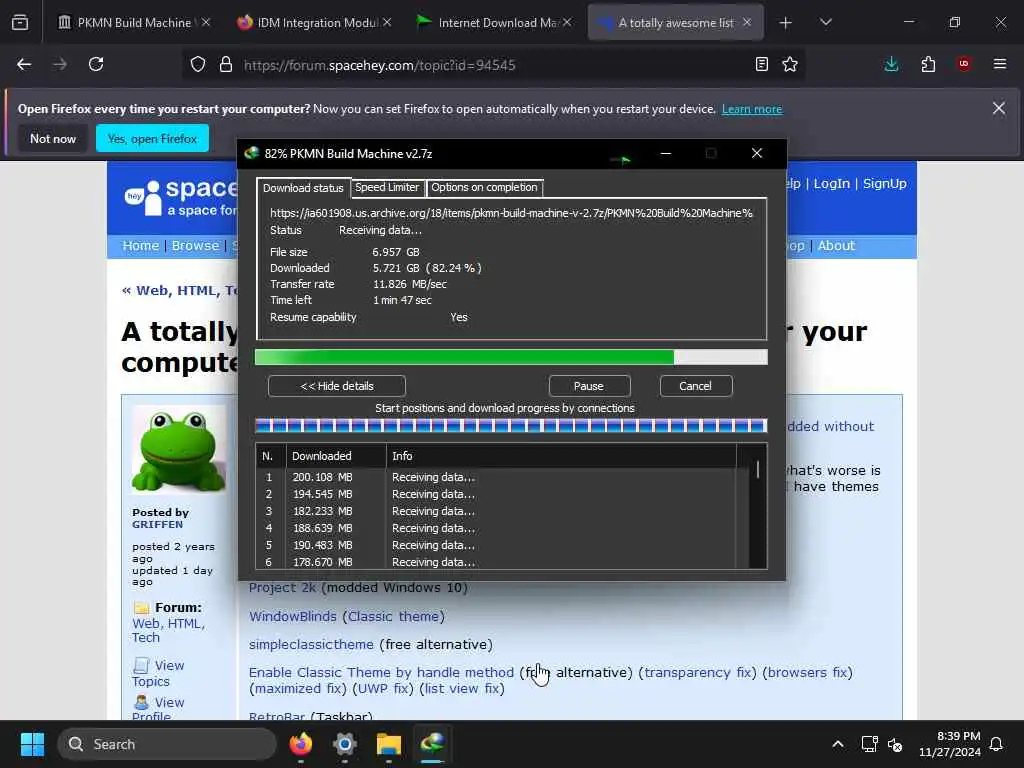The width and height of the screenshot is (1024, 768).
Task: Open GRIFFEN's profile link
Action: tap(157, 524)
